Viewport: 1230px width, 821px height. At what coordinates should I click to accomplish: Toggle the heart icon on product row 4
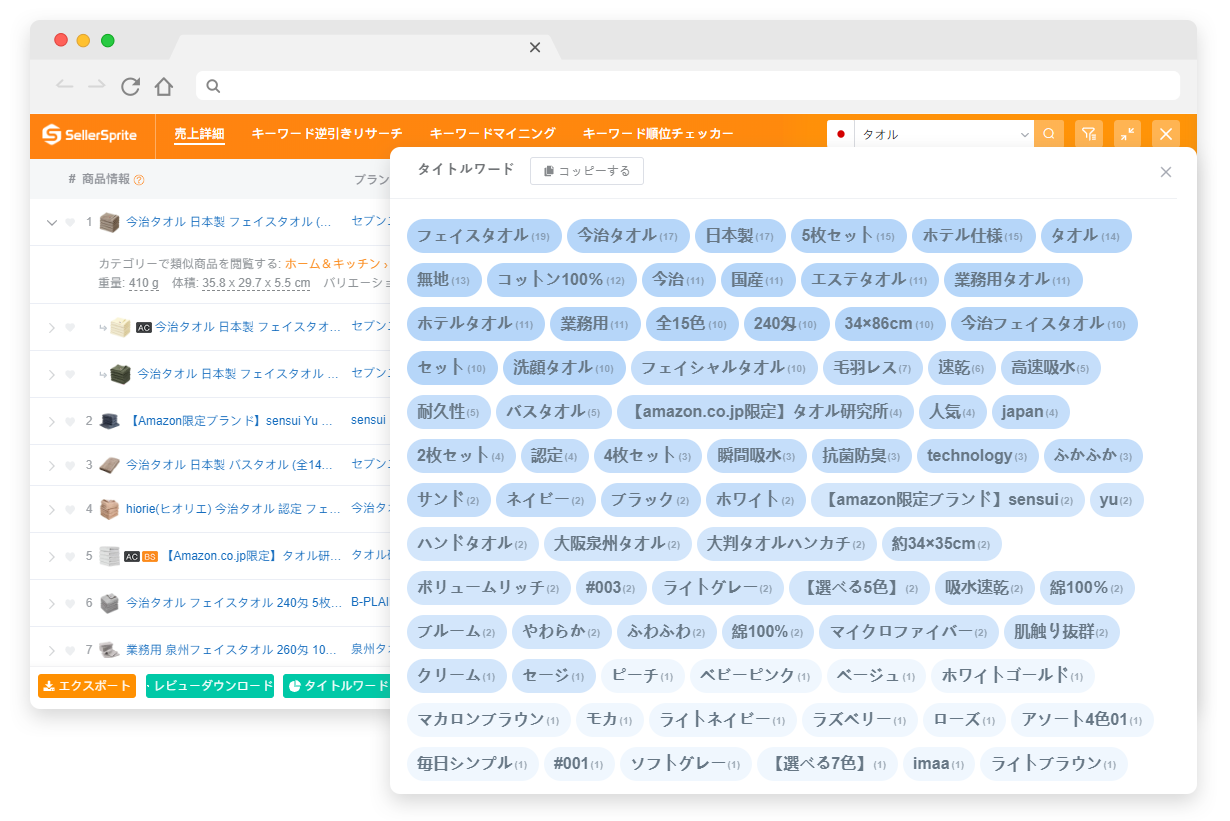[70, 509]
